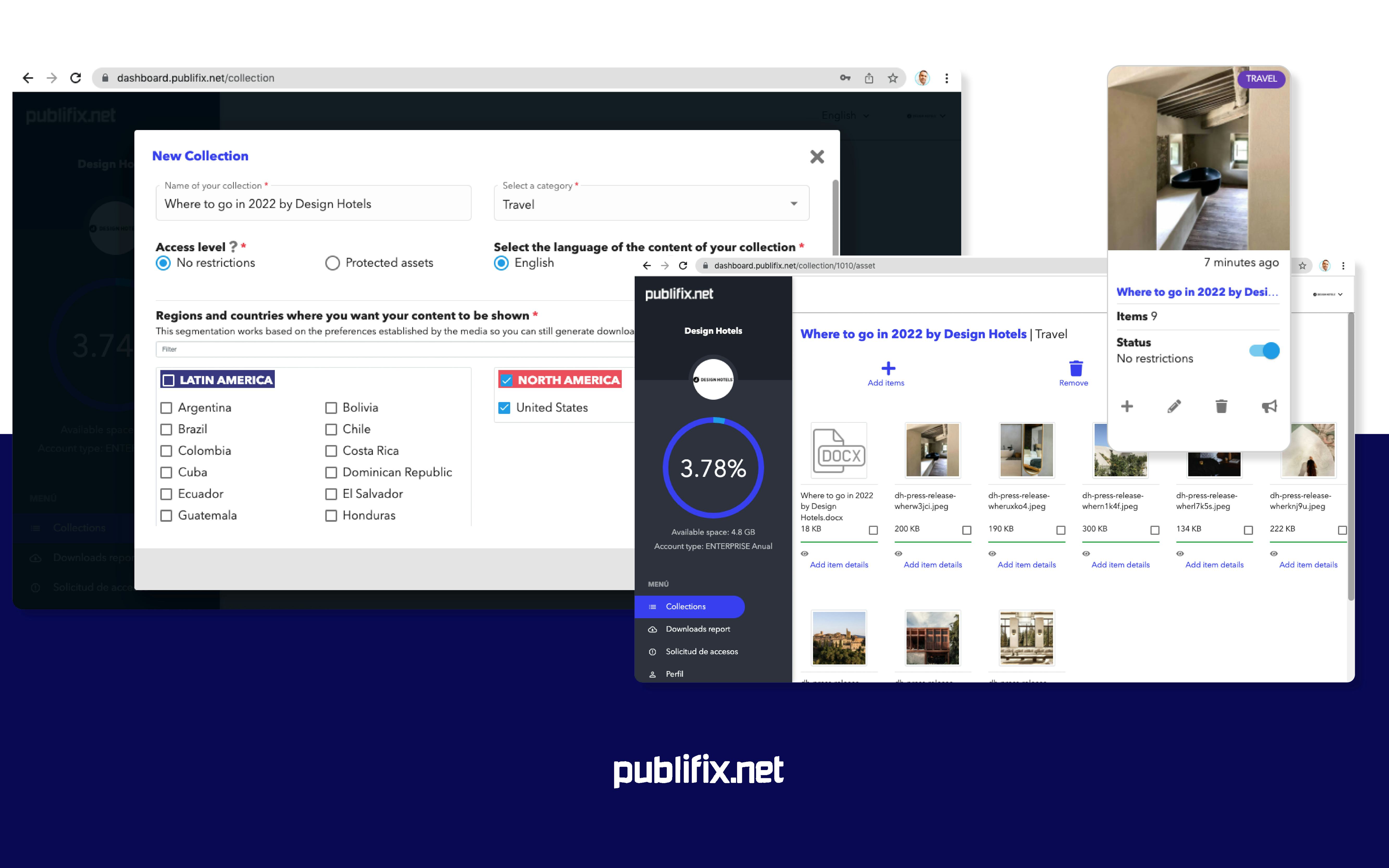
Task: Go to Collections in sidebar menu
Action: 686,607
